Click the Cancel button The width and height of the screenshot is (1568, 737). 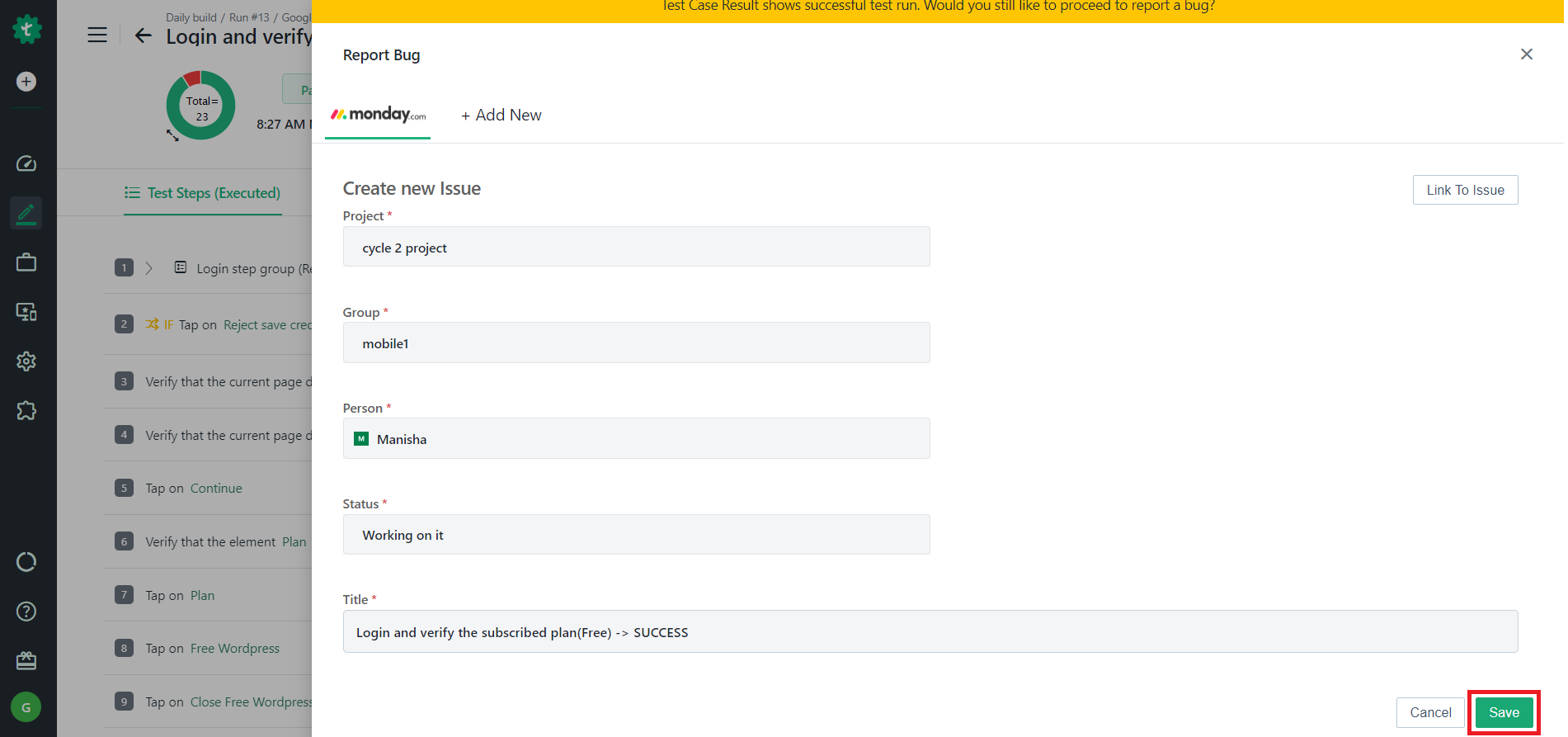(1430, 712)
